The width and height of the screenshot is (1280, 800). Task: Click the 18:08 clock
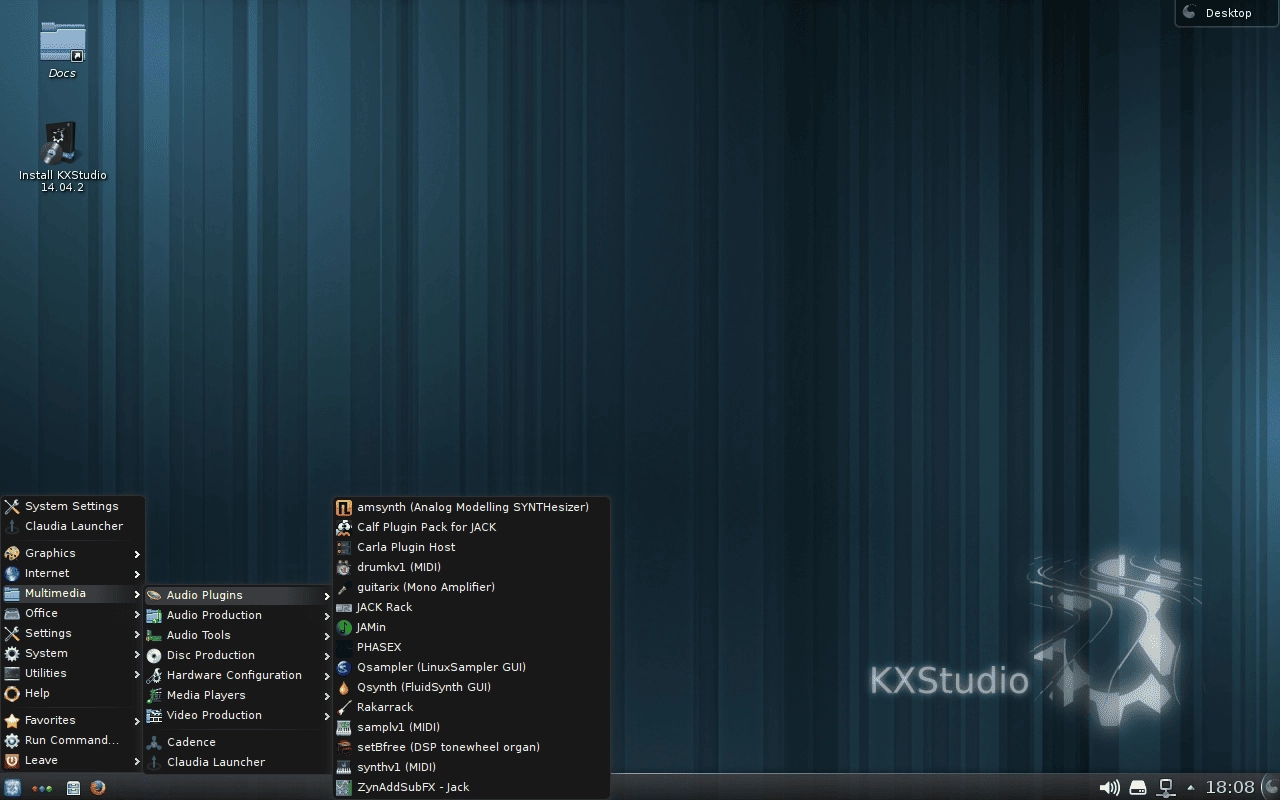[1230, 788]
